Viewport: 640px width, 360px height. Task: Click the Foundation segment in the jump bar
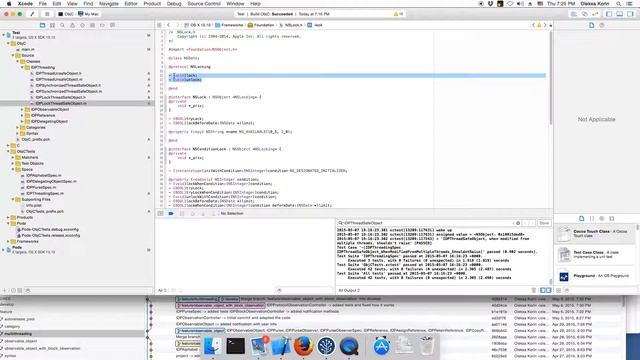coord(261,25)
